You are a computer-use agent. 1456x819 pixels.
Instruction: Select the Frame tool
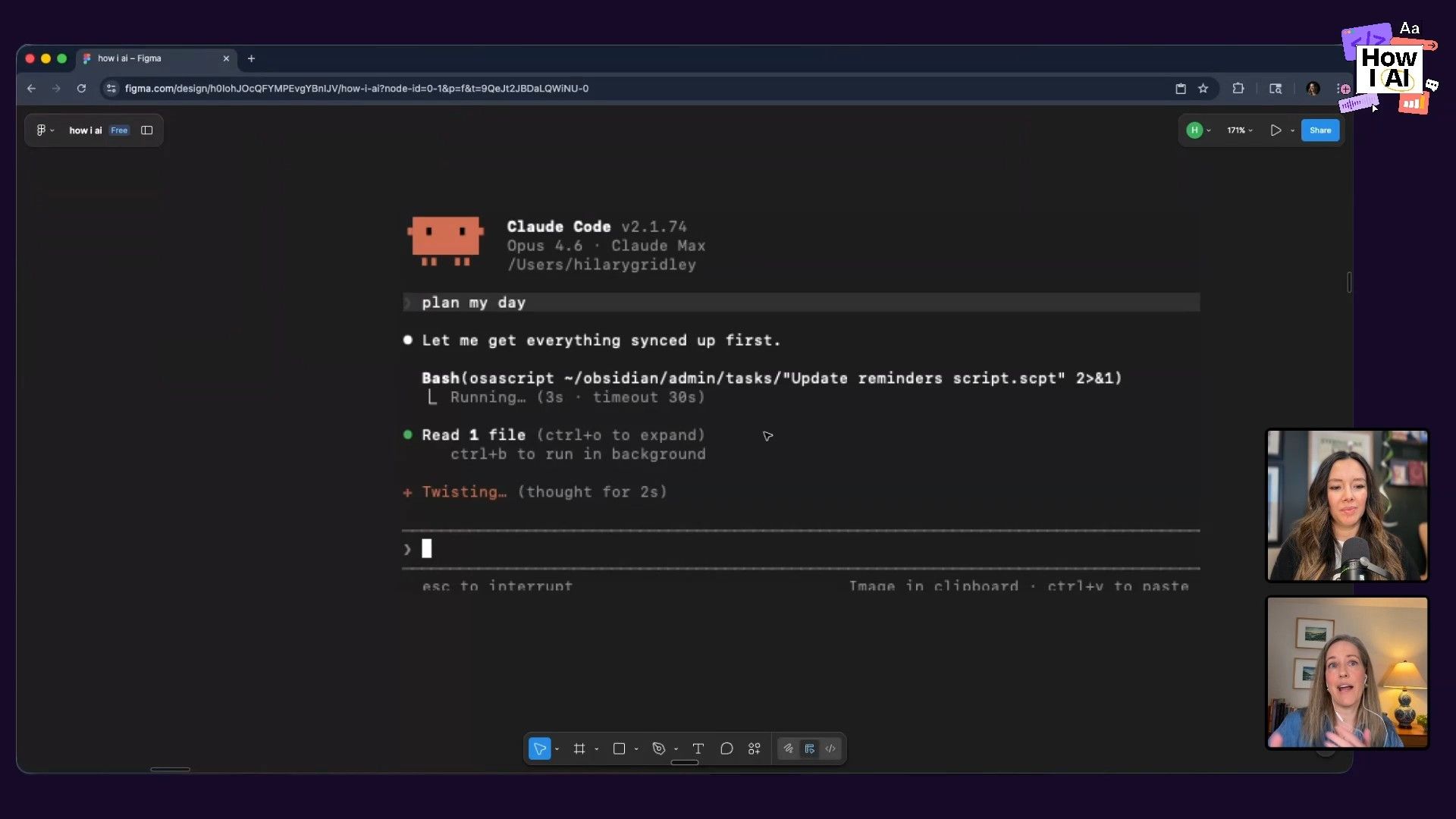tap(579, 748)
